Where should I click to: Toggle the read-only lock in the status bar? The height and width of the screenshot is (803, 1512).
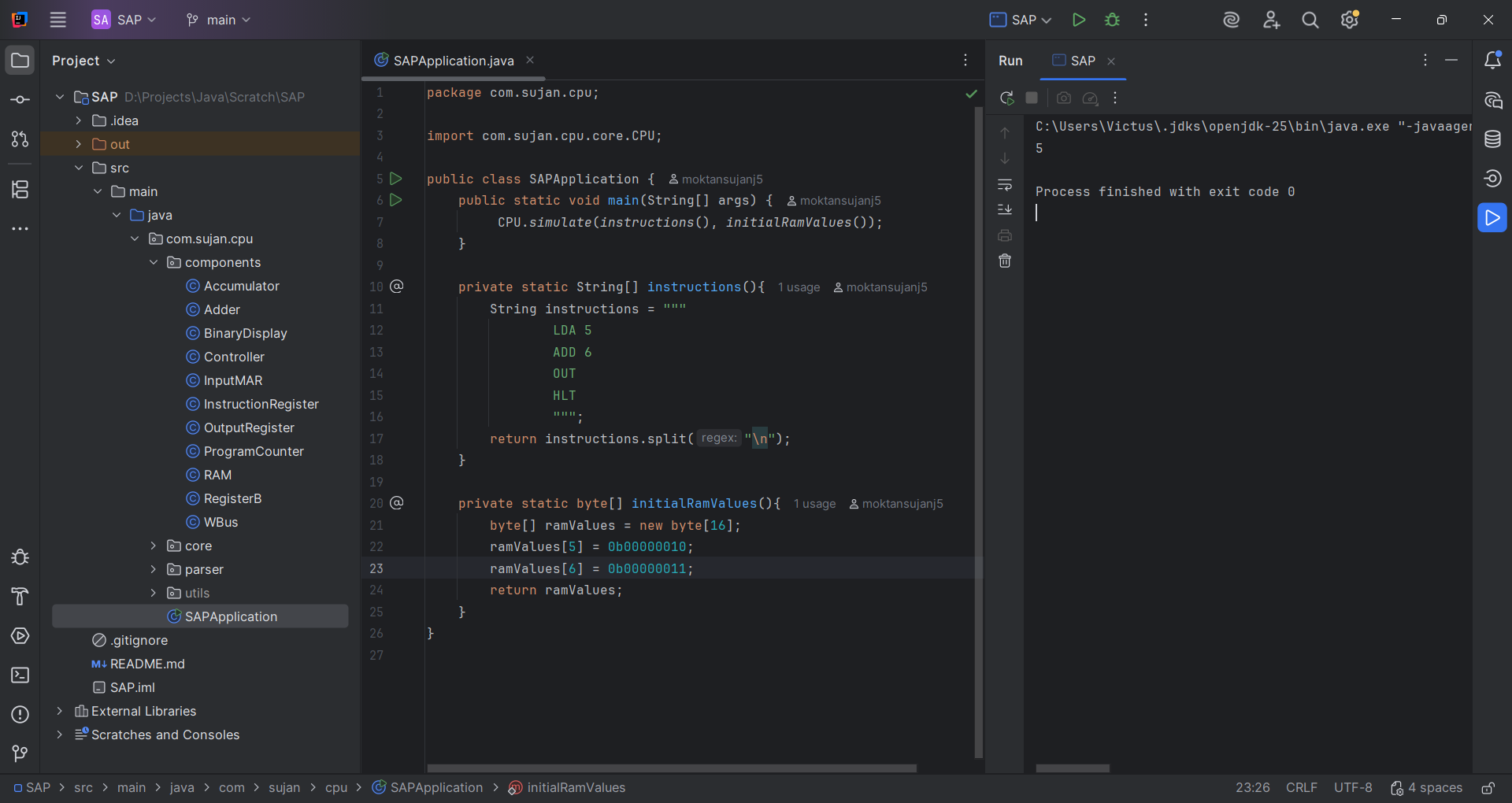coord(1488,788)
